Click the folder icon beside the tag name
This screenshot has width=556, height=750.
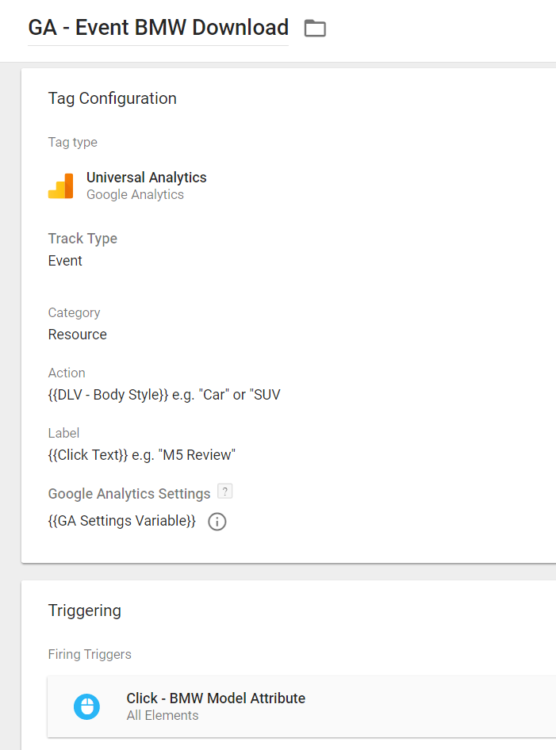[315, 28]
